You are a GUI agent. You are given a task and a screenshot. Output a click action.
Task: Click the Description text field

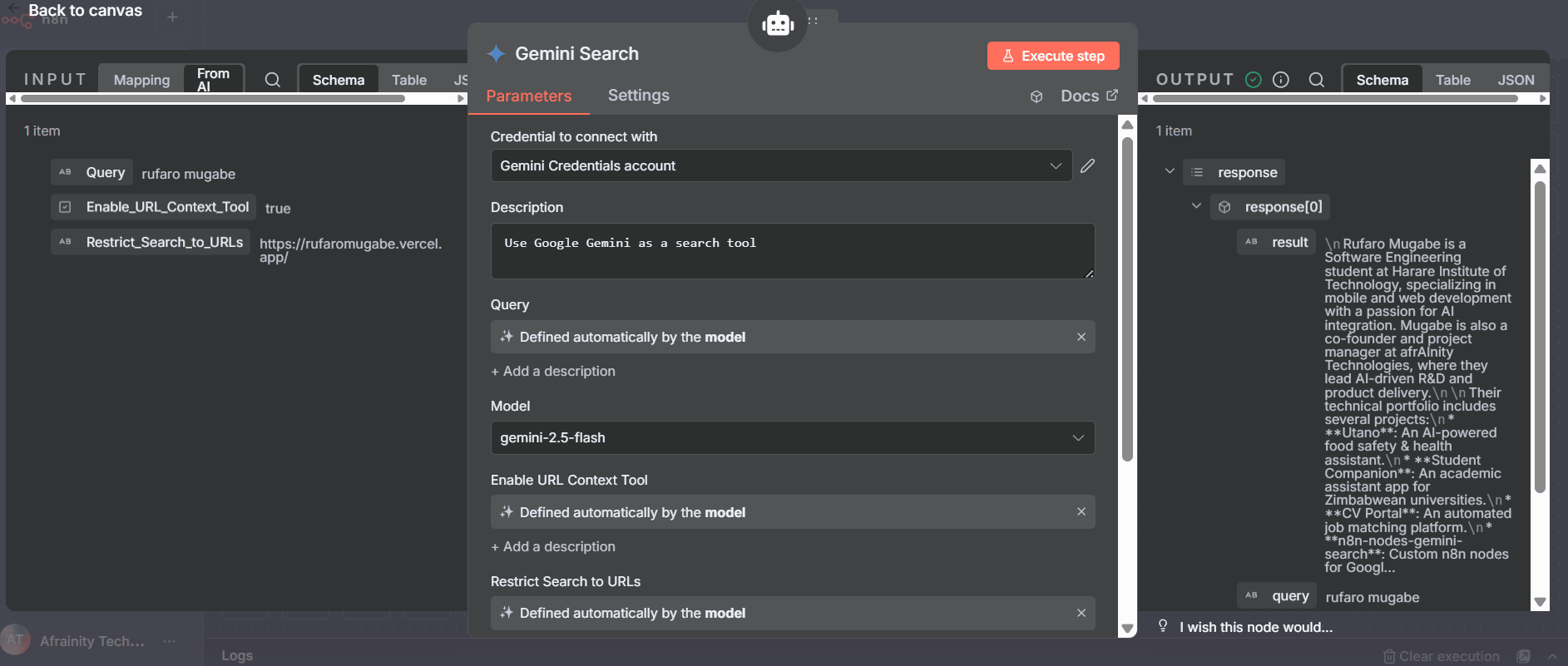(x=793, y=250)
